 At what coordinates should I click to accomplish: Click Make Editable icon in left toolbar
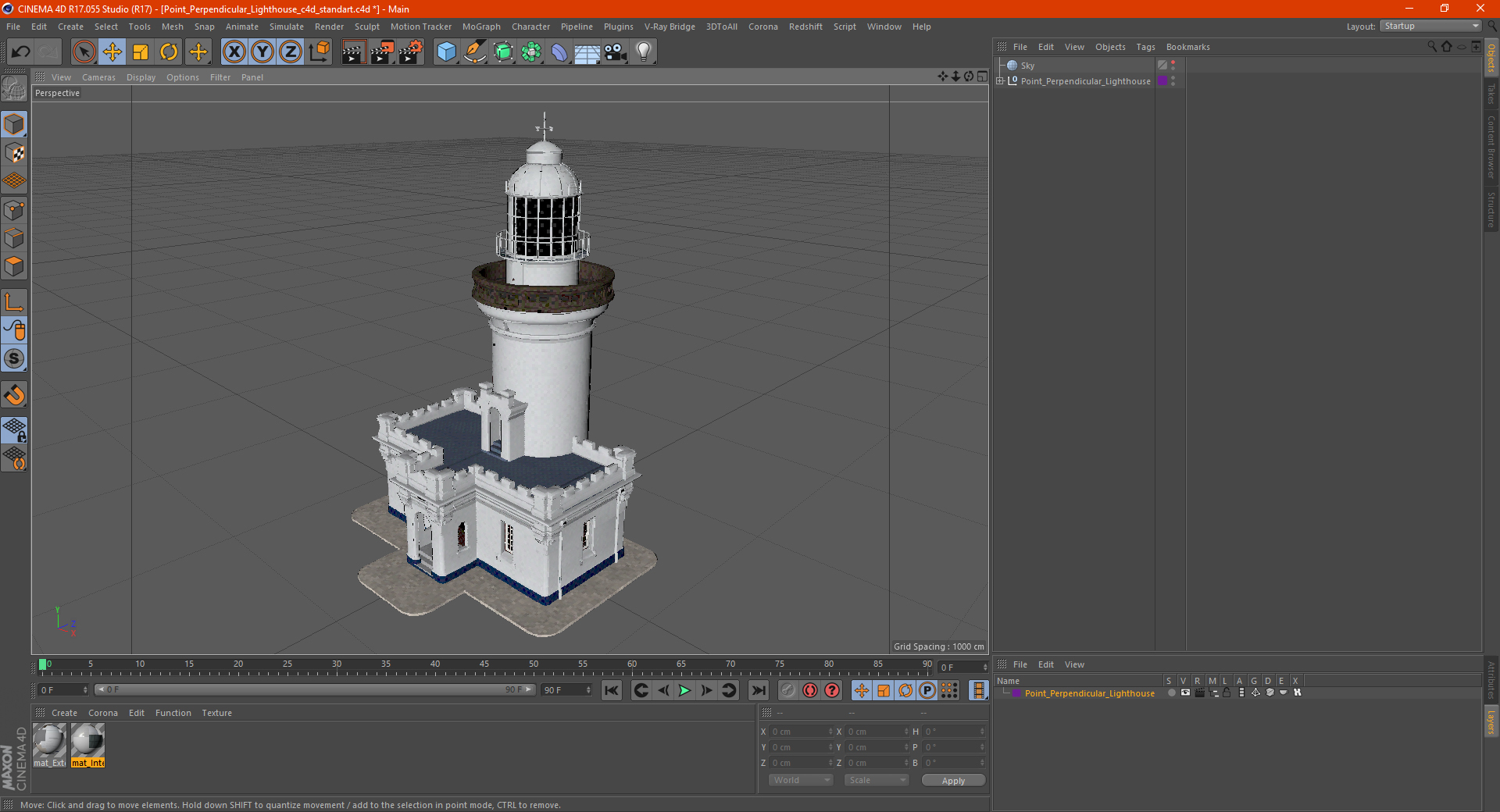14,88
